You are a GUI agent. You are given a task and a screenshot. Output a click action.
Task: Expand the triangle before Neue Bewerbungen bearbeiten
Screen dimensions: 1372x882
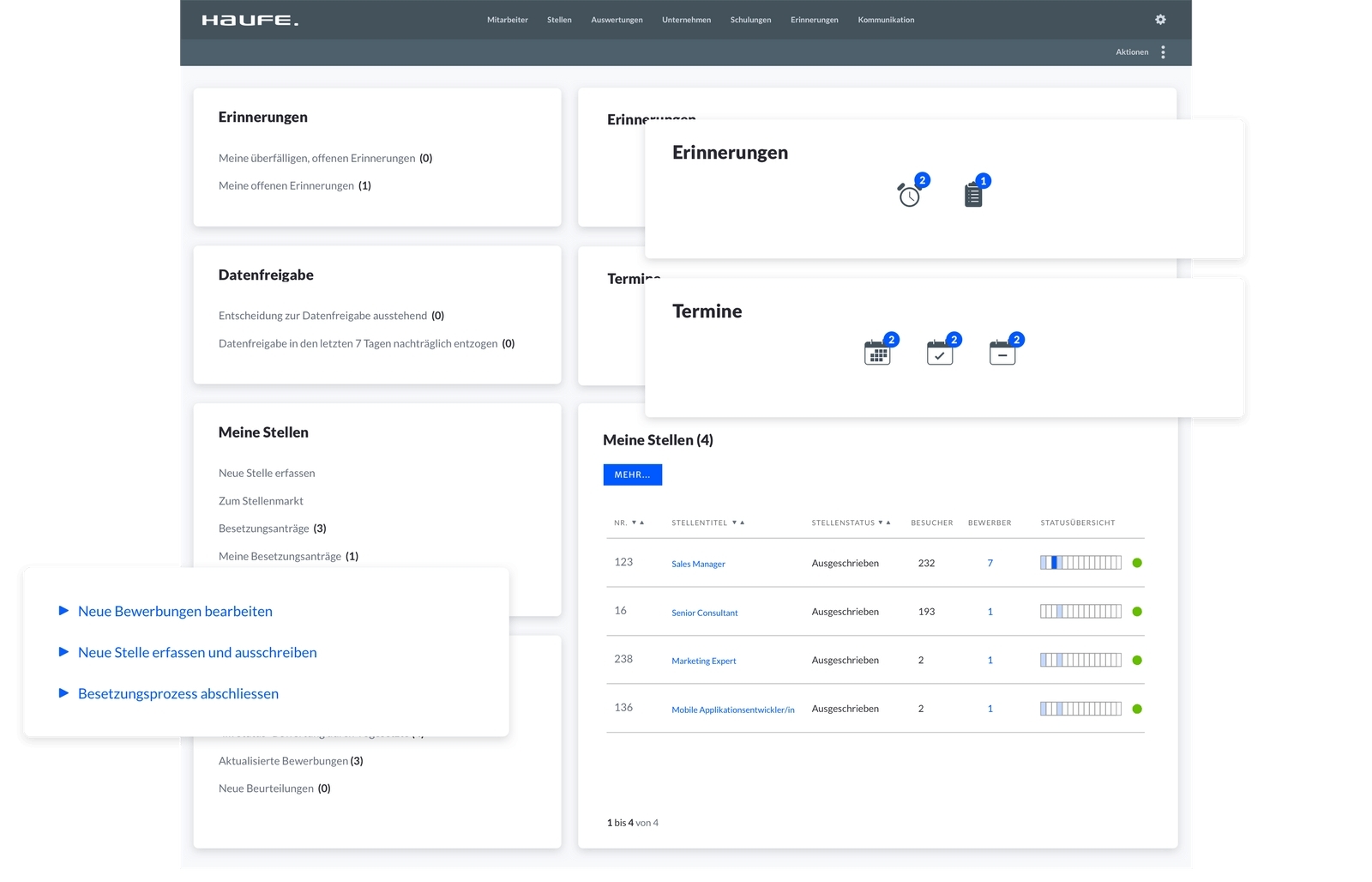click(x=63, y=611)
